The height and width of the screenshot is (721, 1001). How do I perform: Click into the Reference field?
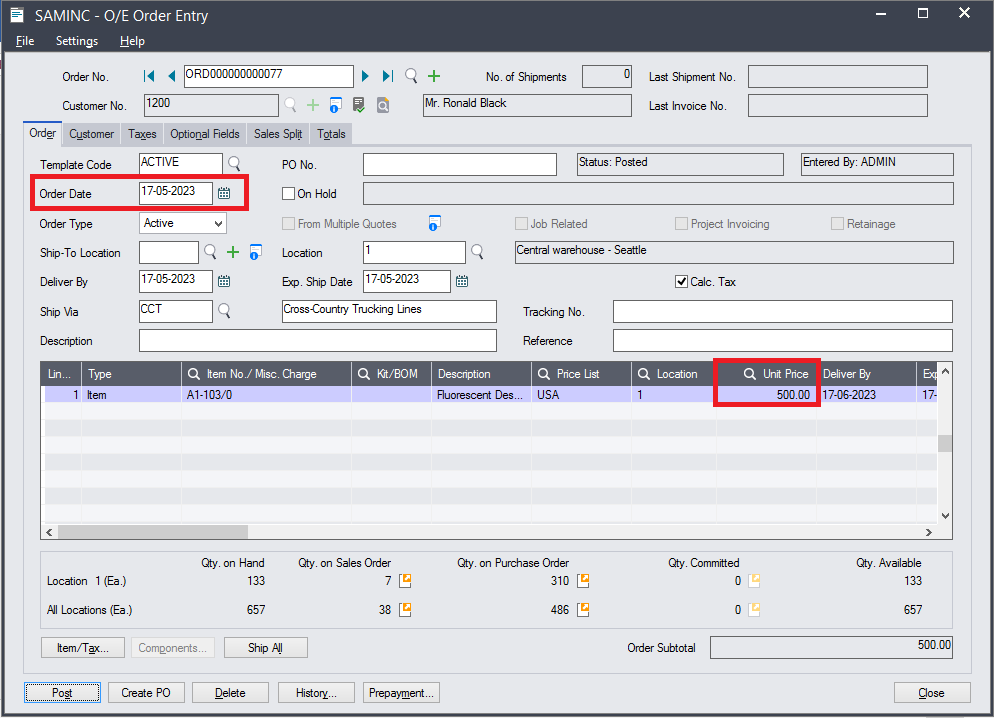coord(783,340)
